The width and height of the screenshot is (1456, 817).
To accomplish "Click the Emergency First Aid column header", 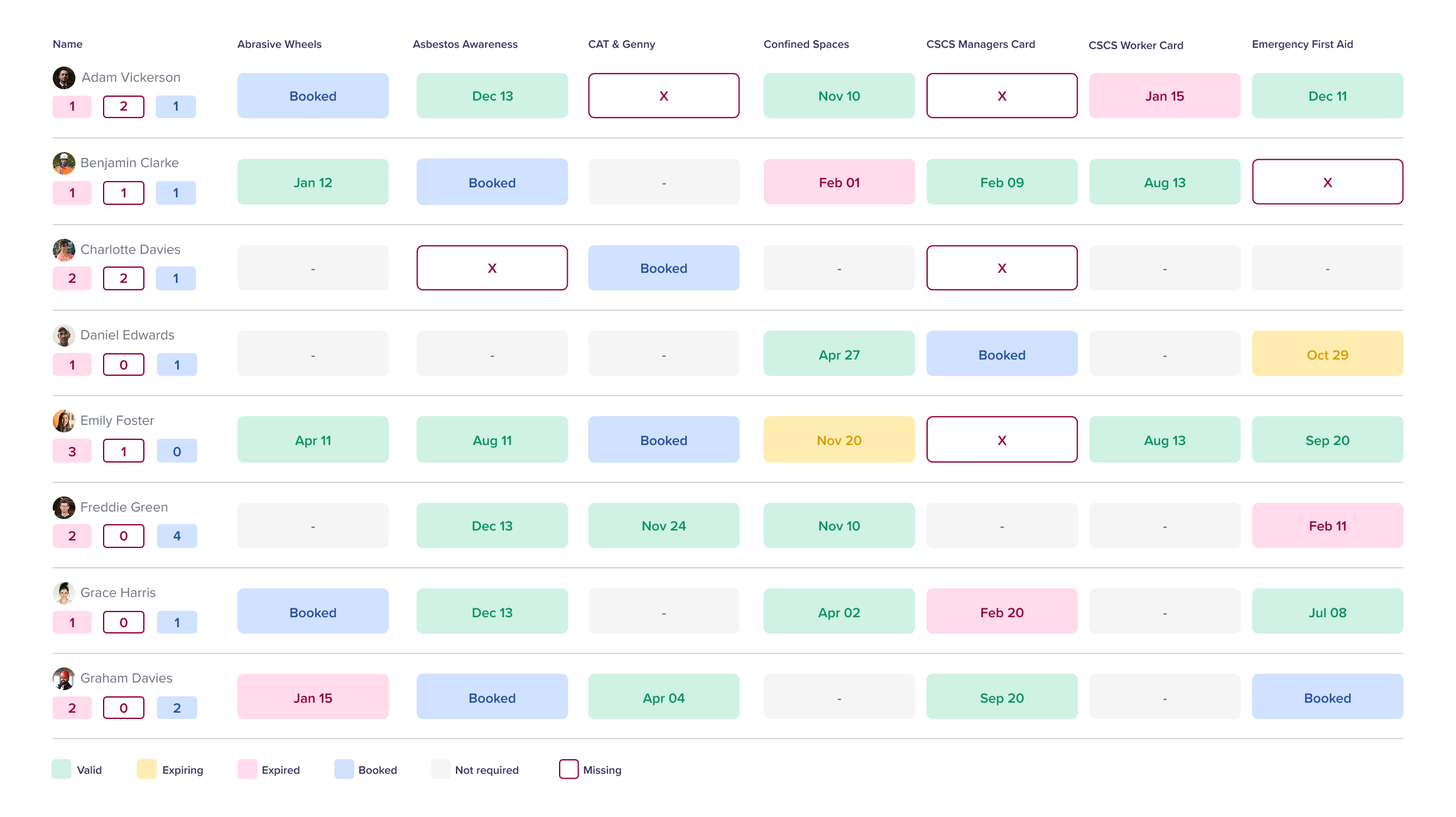I will [x=1301, y=44].
